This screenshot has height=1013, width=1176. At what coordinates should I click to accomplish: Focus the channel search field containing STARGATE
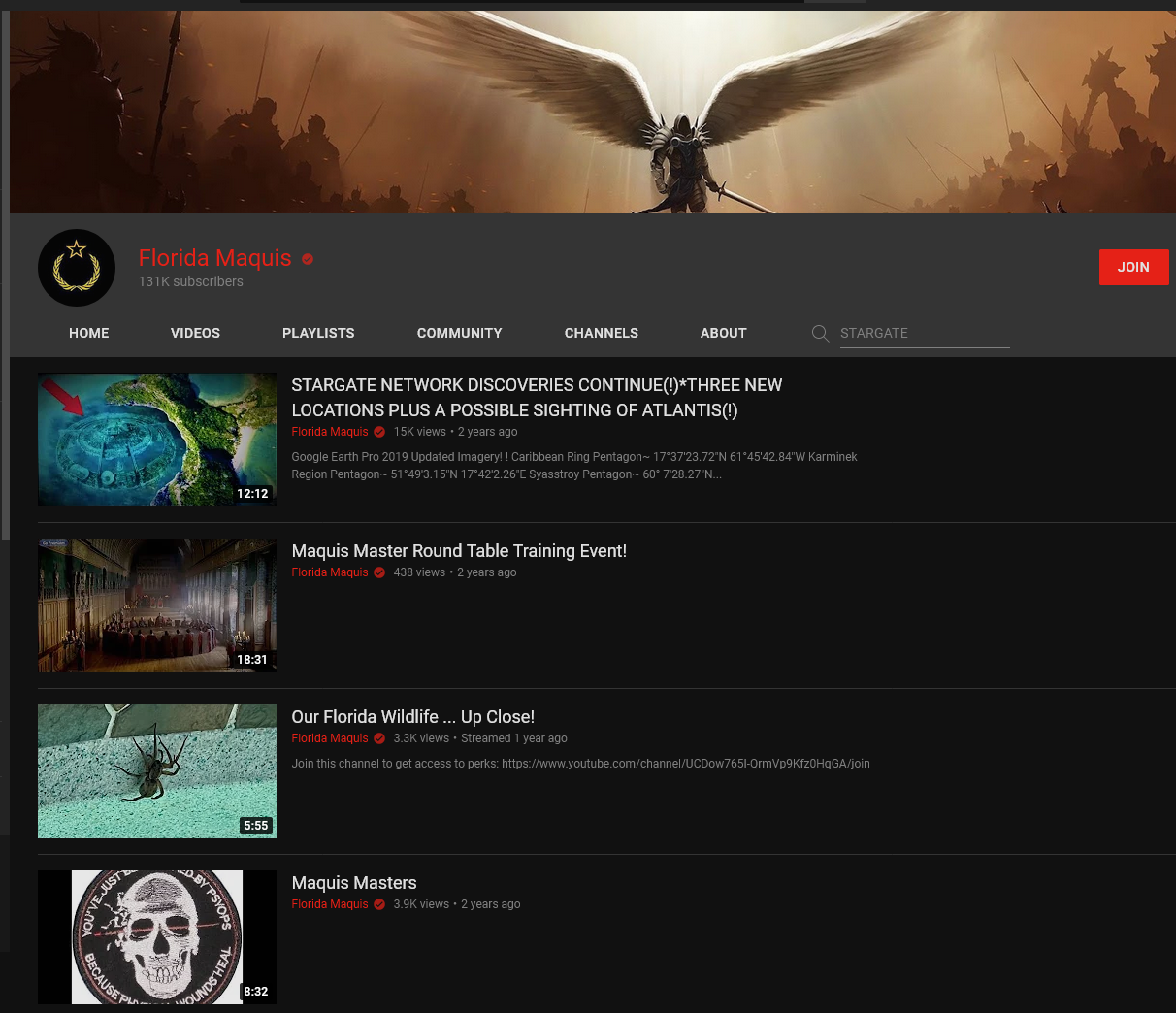click(925, 333)
